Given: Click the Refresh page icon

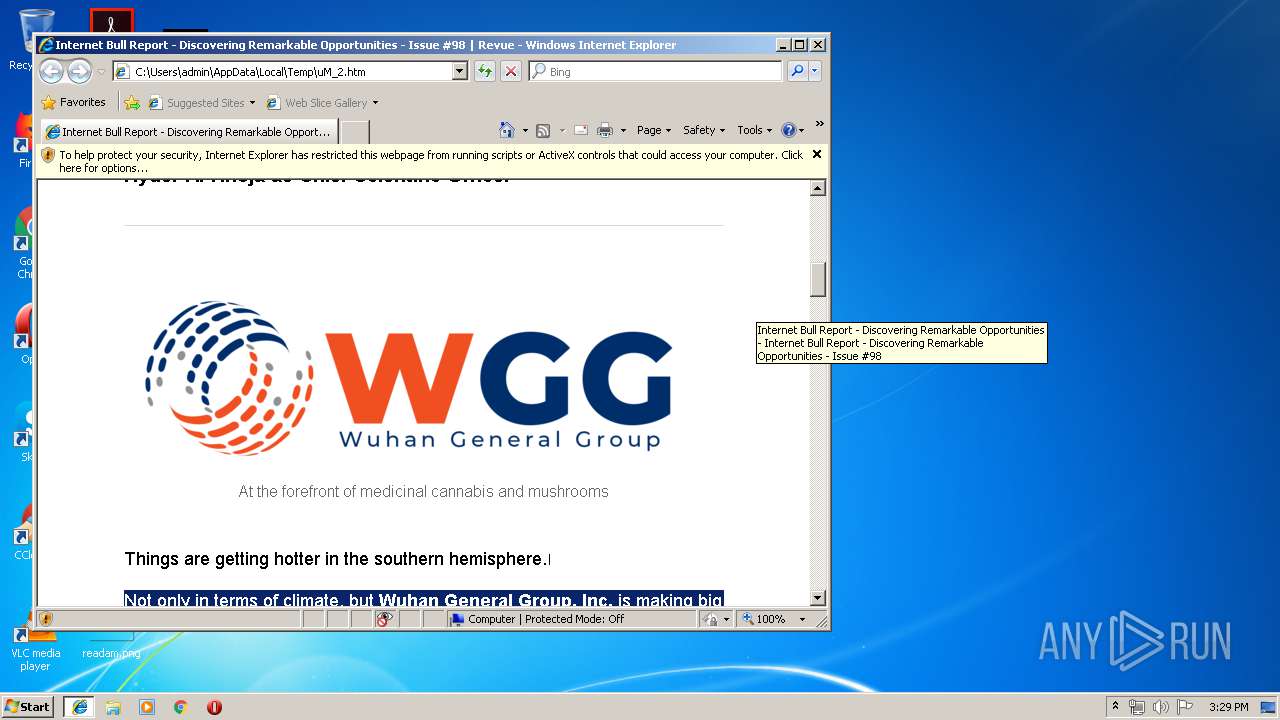Looking at the screenshot, I should (485, 71).
